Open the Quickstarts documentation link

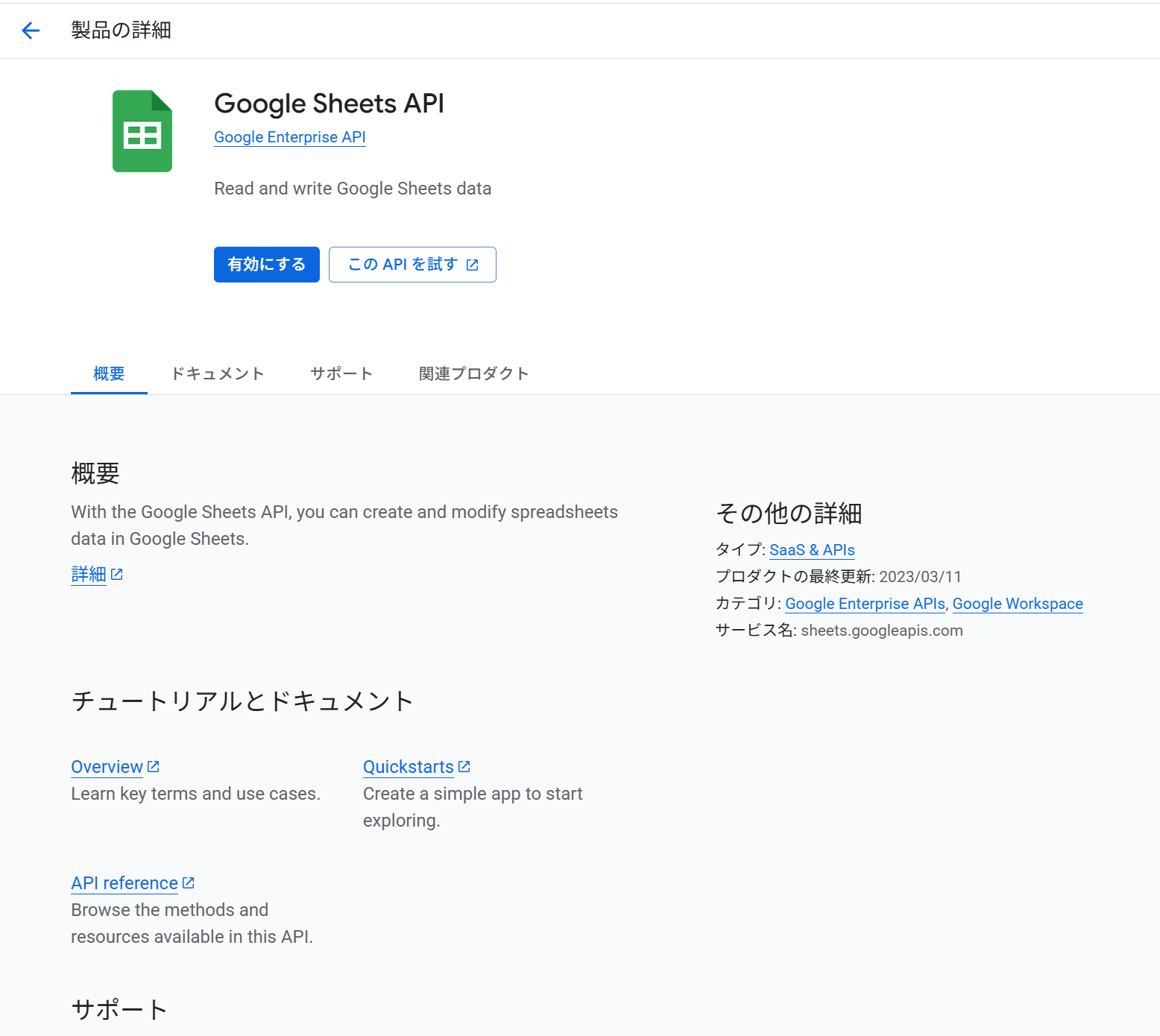point(408,767)
